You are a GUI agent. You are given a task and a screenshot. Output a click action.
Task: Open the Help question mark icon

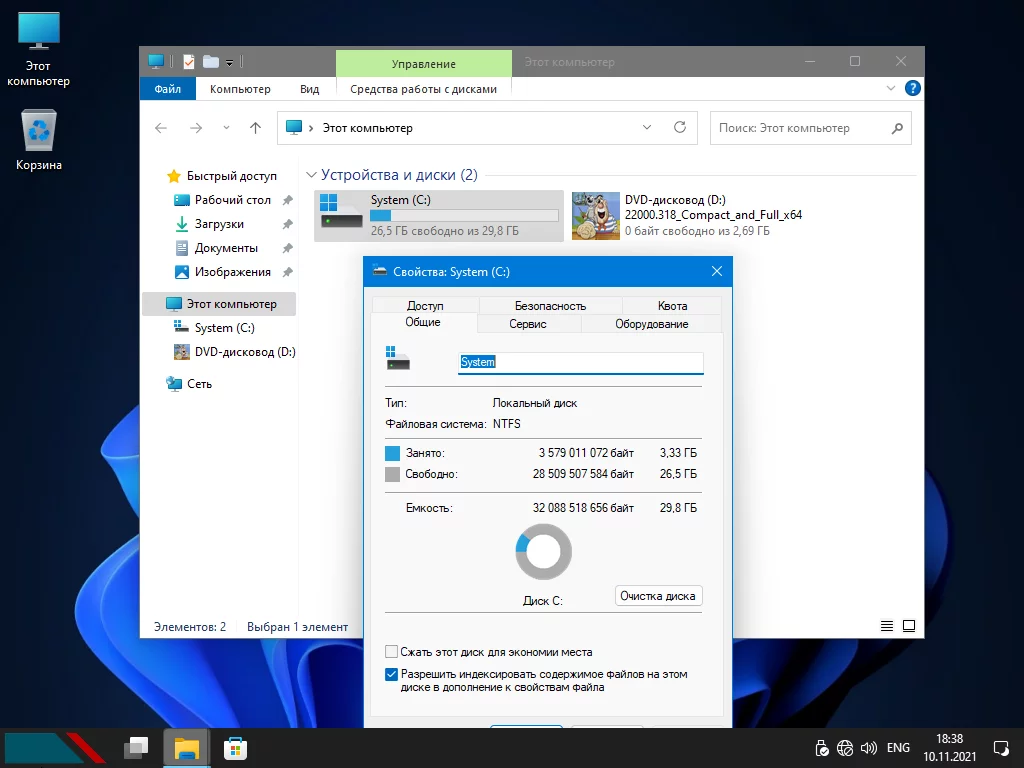tap(912, 89)
